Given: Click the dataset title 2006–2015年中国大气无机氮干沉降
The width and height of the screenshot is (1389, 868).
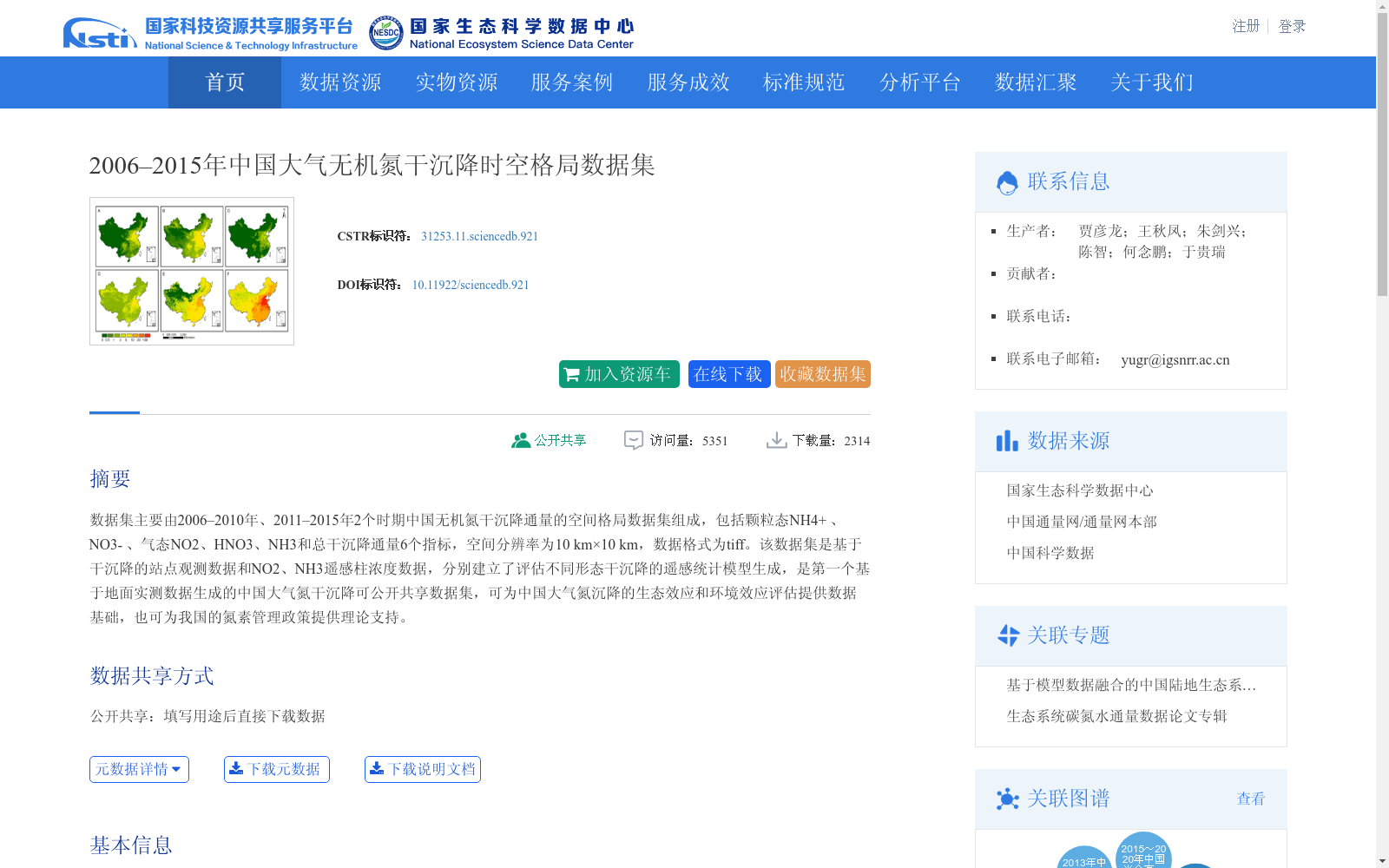Looking at the screenshot, I should click(372, 165).
